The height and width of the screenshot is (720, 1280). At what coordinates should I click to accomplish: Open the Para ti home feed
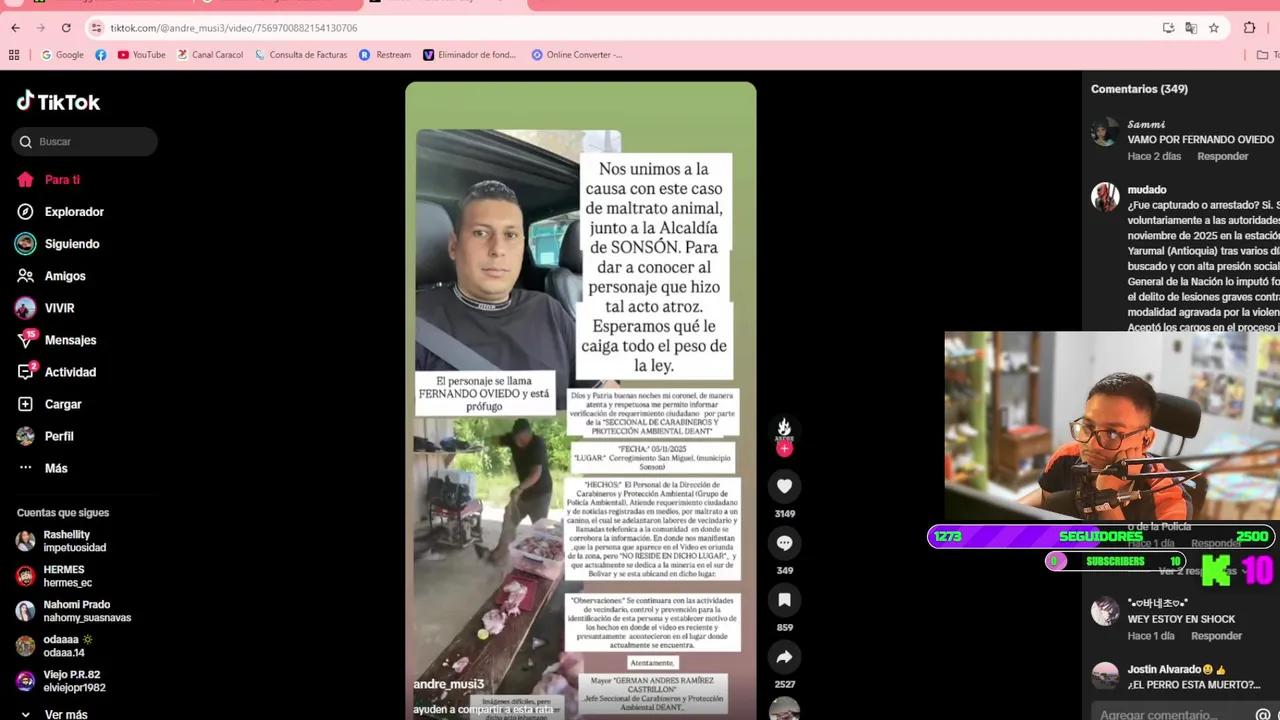coord(48,180)
